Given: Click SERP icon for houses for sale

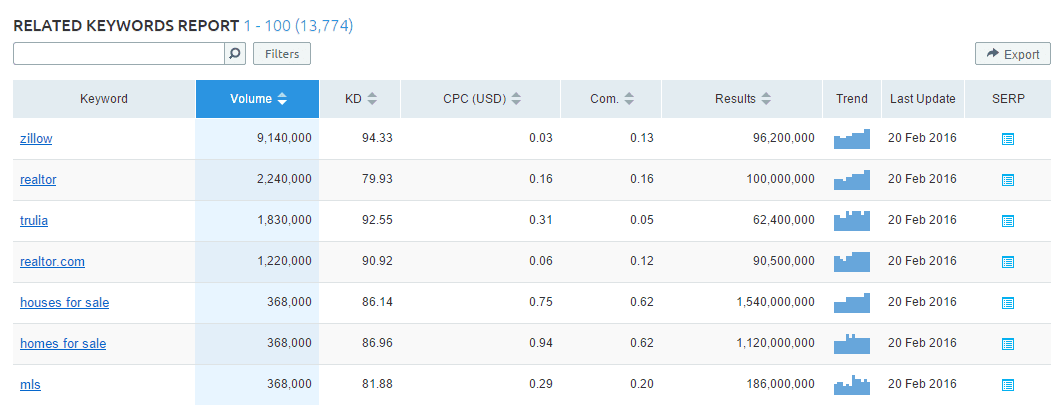Looking at the screenshot, I should click(x=1008, y=303).
